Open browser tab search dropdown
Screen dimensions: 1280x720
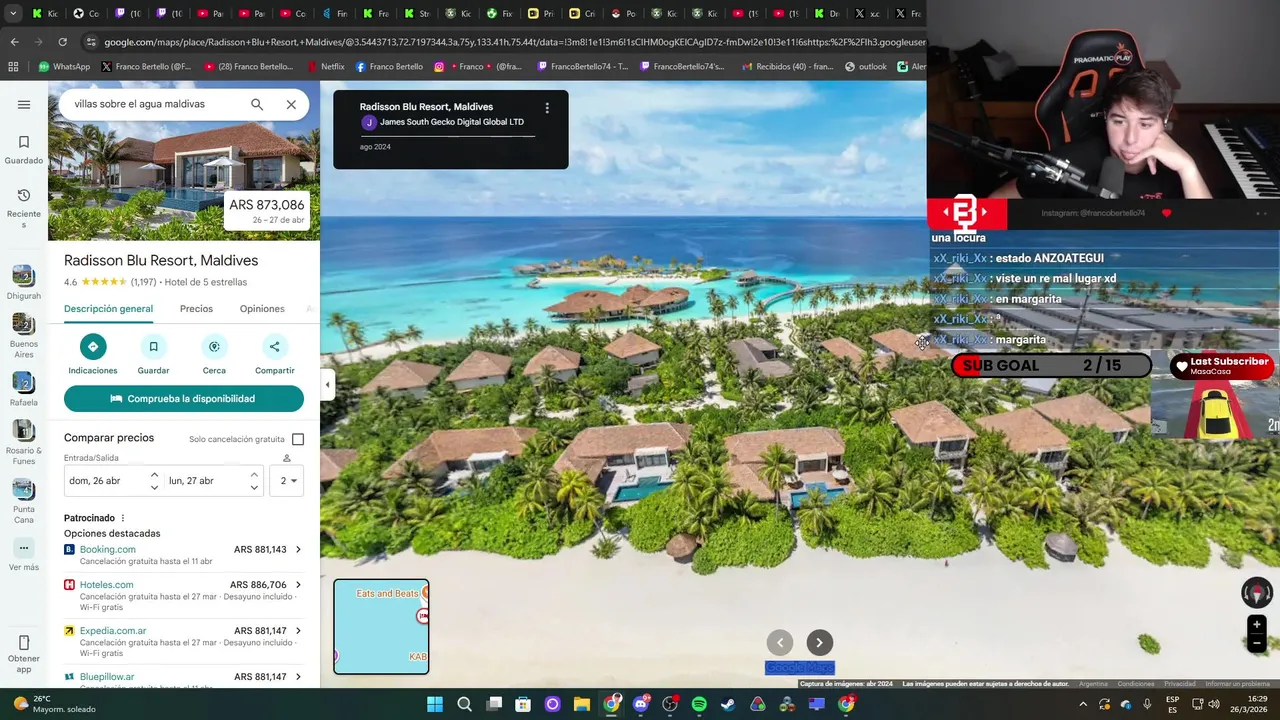coord(12,14)
